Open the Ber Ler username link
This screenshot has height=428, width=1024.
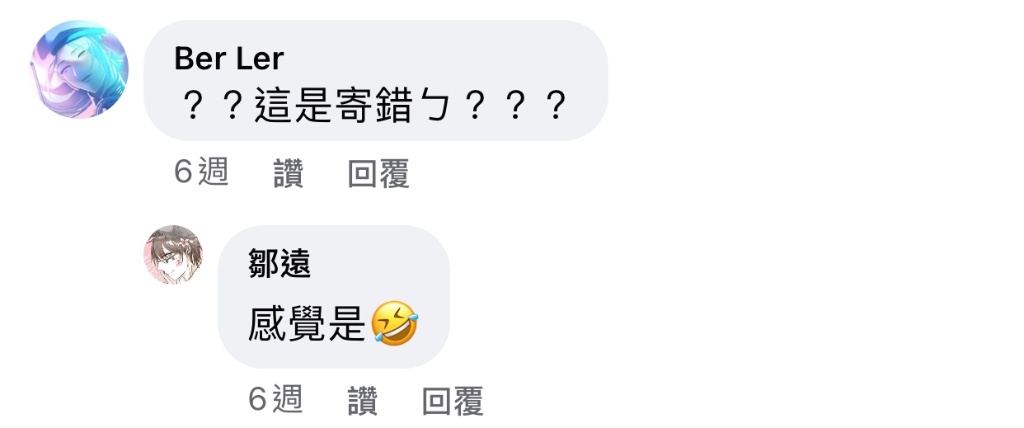[229, 59]
